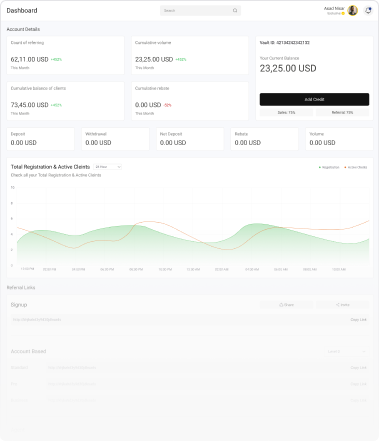The height and width of the screenshot is (441, 379).
Task: Click the user profile avatar photo
Action: pyautogui.click(x=353, y=11)
